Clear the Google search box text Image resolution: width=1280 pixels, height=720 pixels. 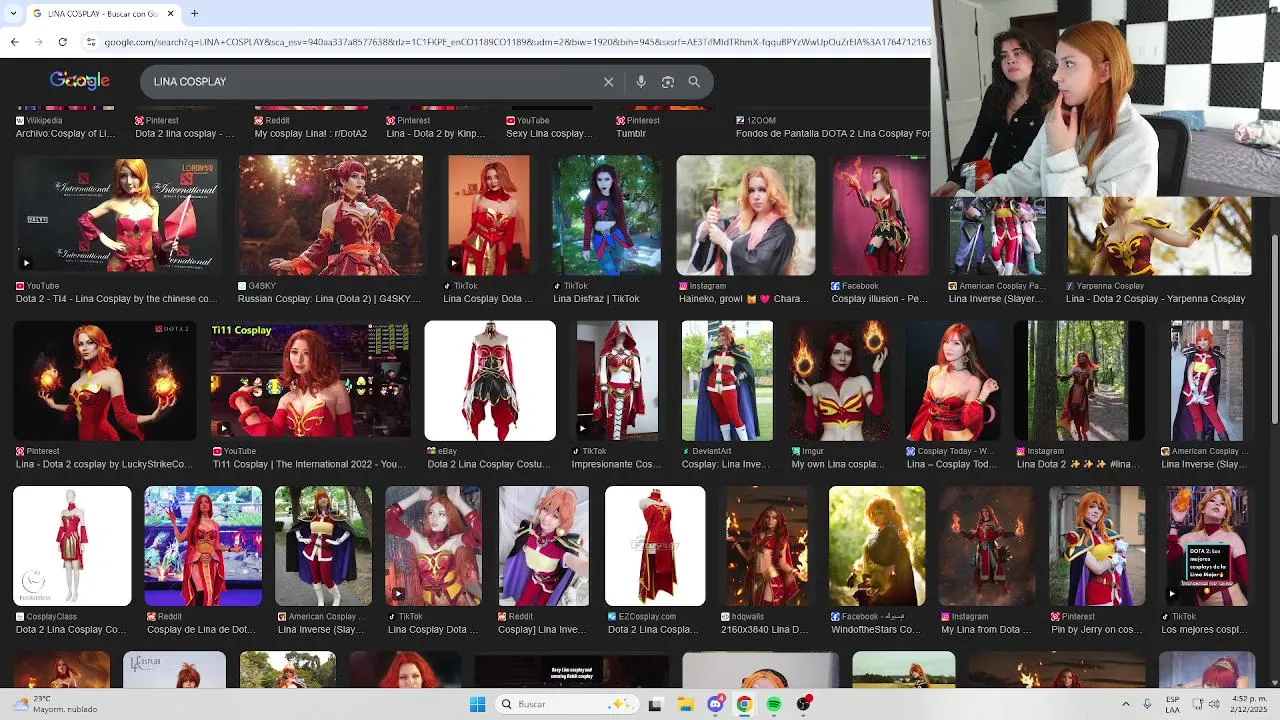[608, 82]
